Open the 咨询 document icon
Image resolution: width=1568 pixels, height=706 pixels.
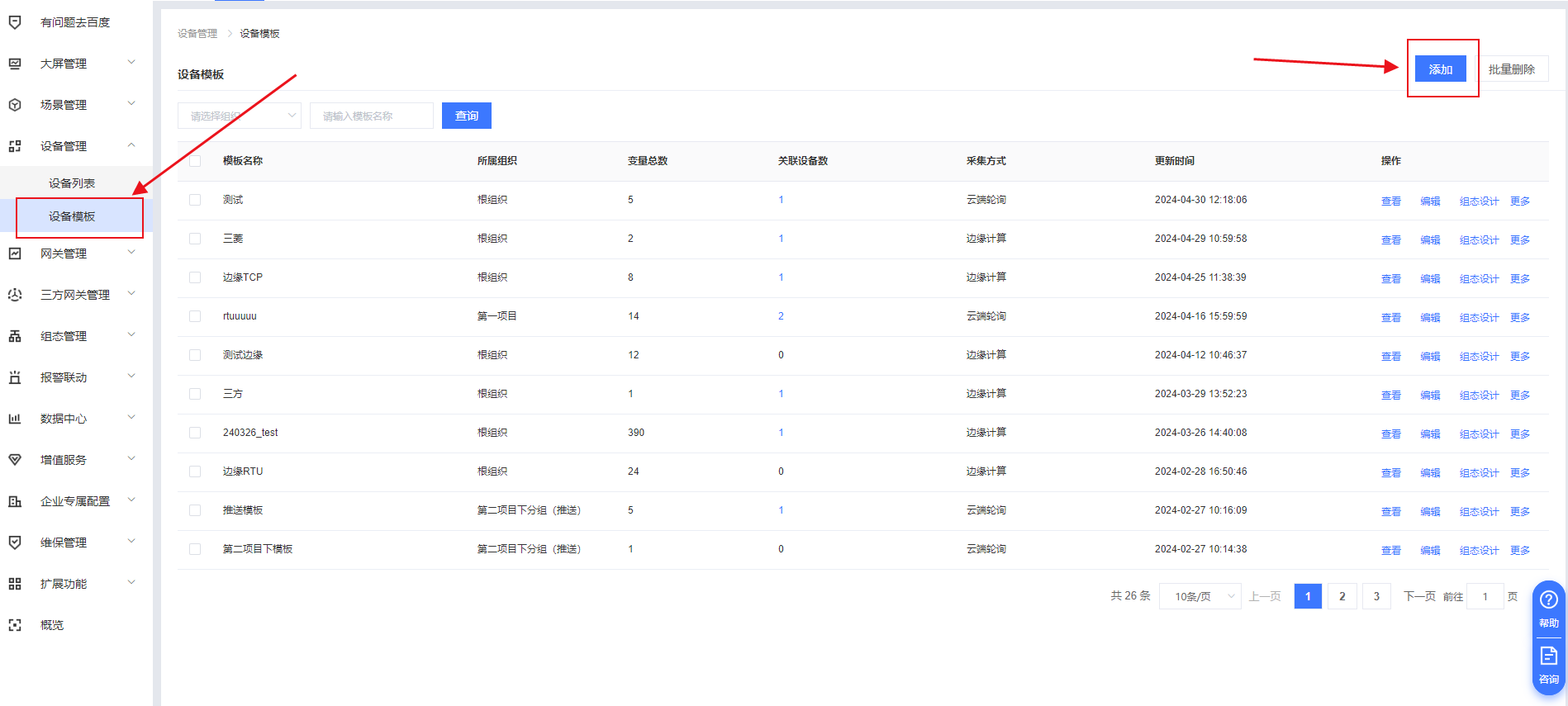1549,656
